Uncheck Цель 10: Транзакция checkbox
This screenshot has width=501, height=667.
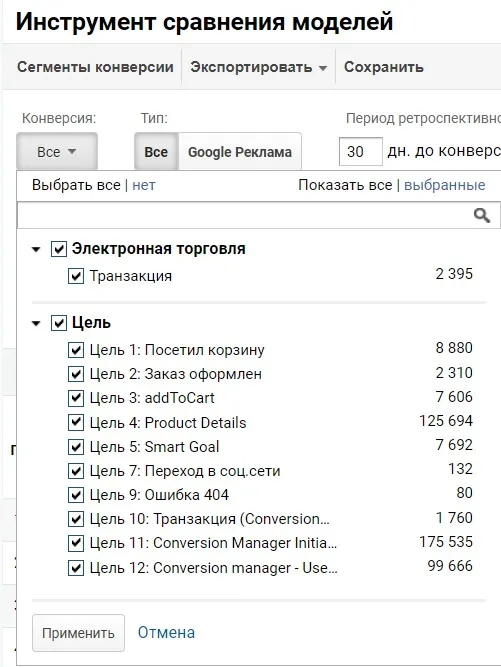[x=76, y=519]
